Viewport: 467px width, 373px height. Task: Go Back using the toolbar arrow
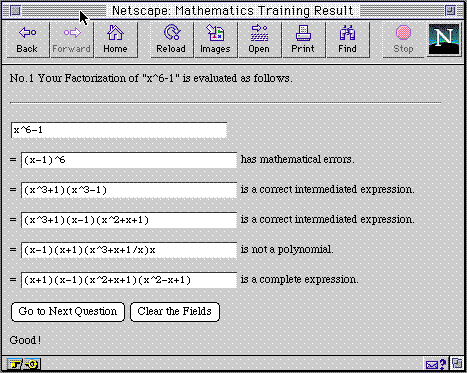coord(28,40)
